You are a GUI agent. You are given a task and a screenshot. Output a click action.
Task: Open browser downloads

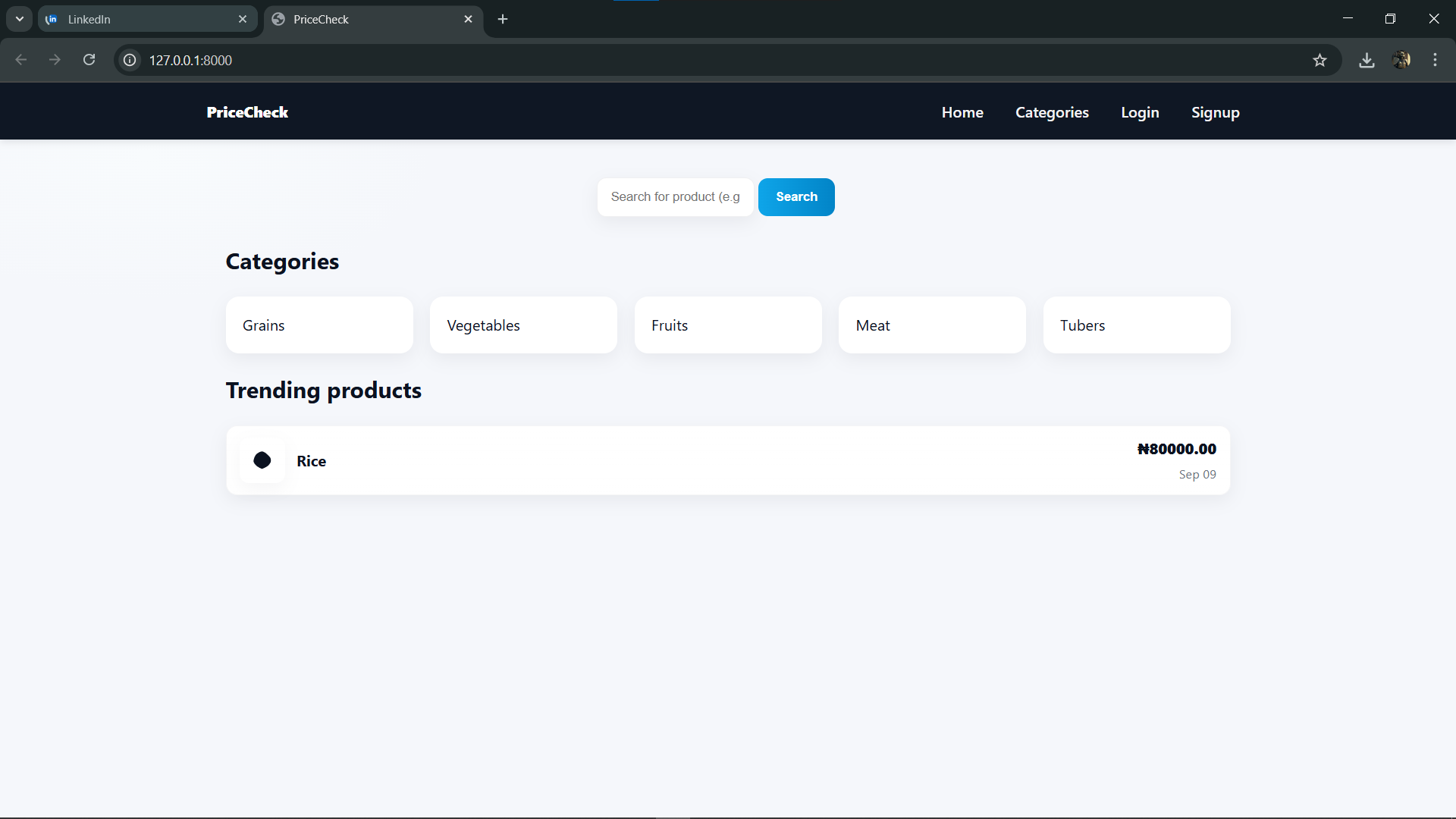coord(1367,60)
